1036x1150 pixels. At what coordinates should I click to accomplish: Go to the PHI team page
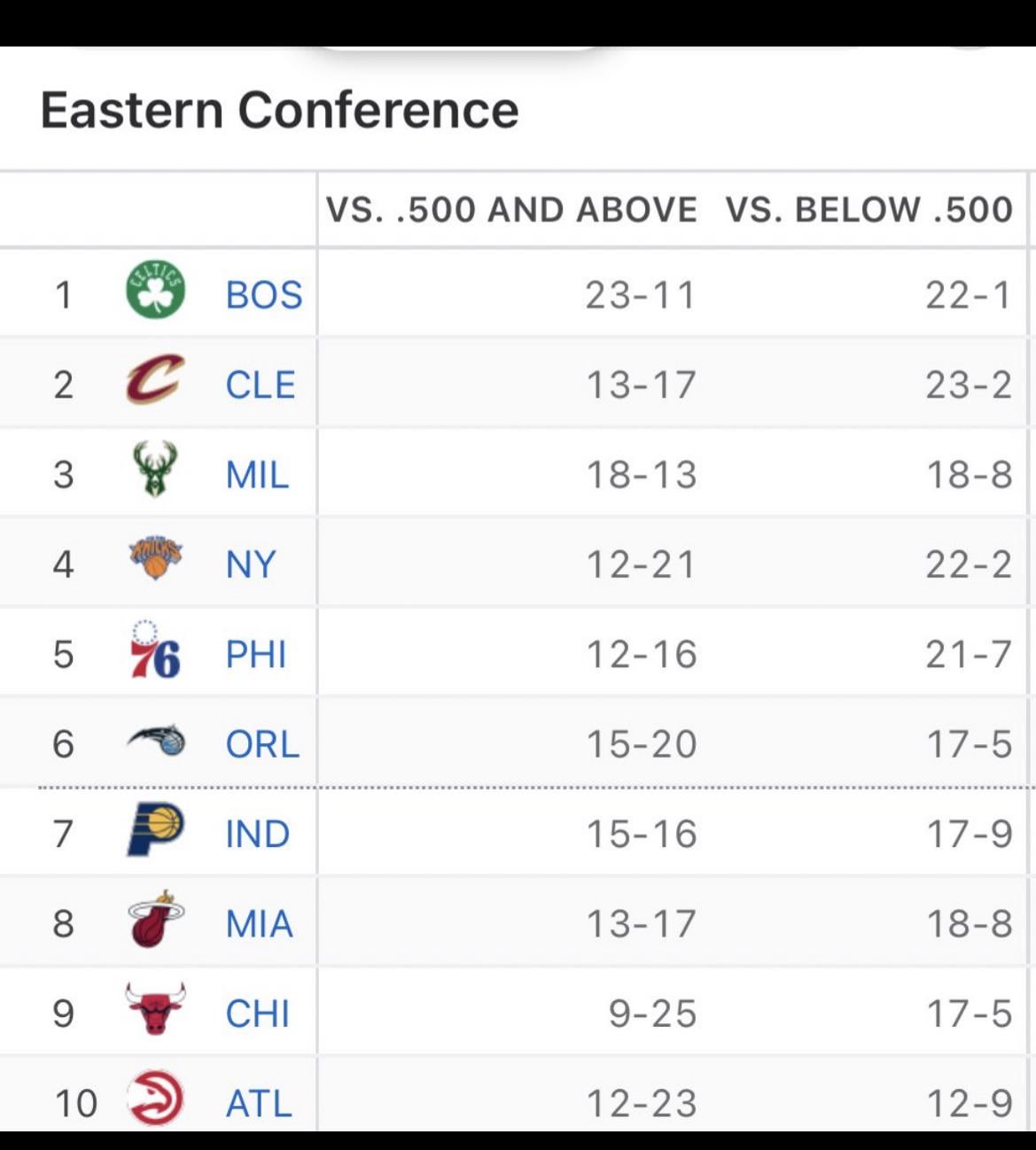coord(256,655)
